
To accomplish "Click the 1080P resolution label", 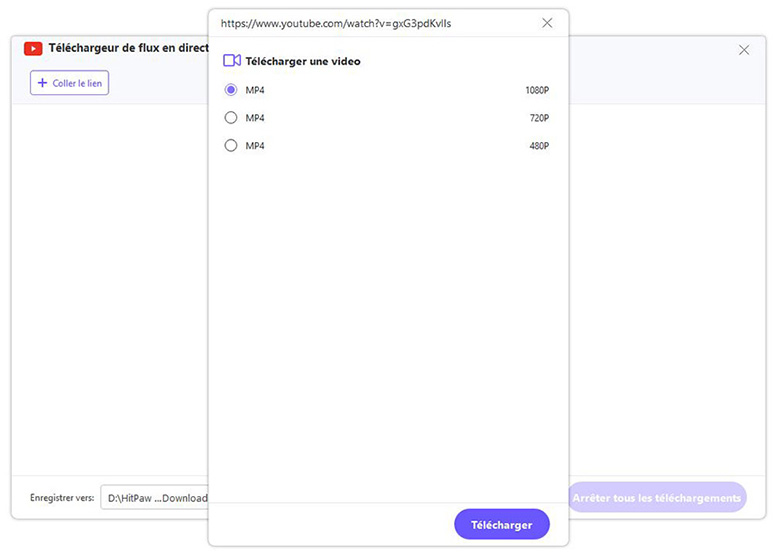I will click(537, 90).
